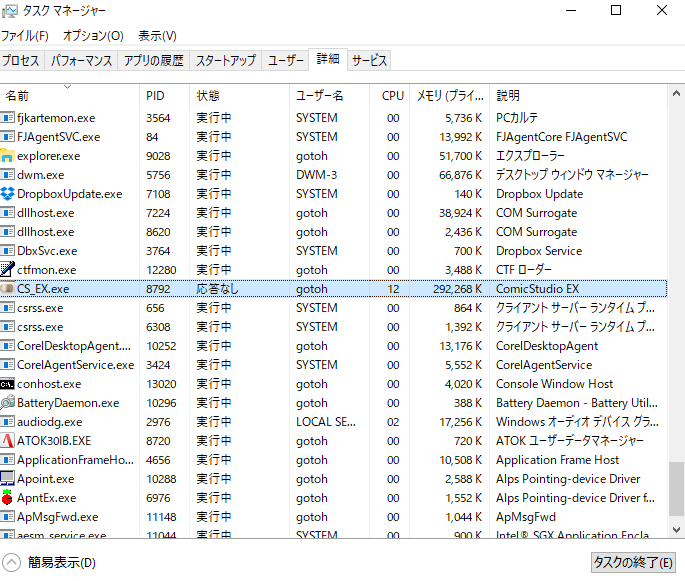The height and width of the screenshot is (581, 685).
Task: Click the CS_EX.exe ComicStudio icon
Action: 7,289
